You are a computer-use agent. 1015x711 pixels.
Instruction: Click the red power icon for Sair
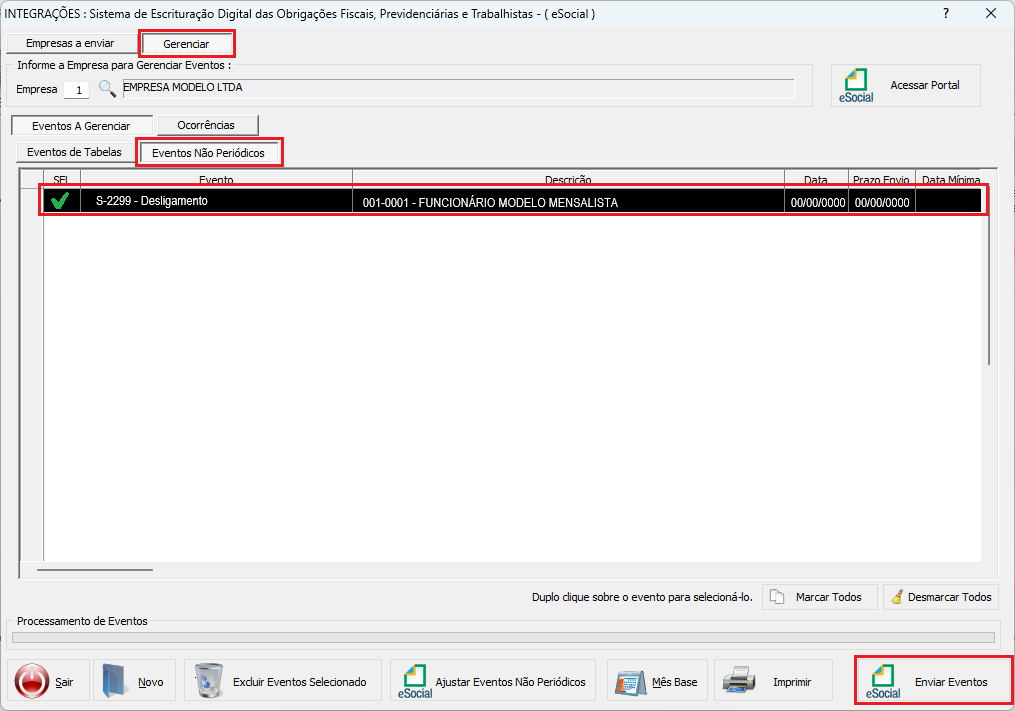pyautogui.click(x=32, y=682)
